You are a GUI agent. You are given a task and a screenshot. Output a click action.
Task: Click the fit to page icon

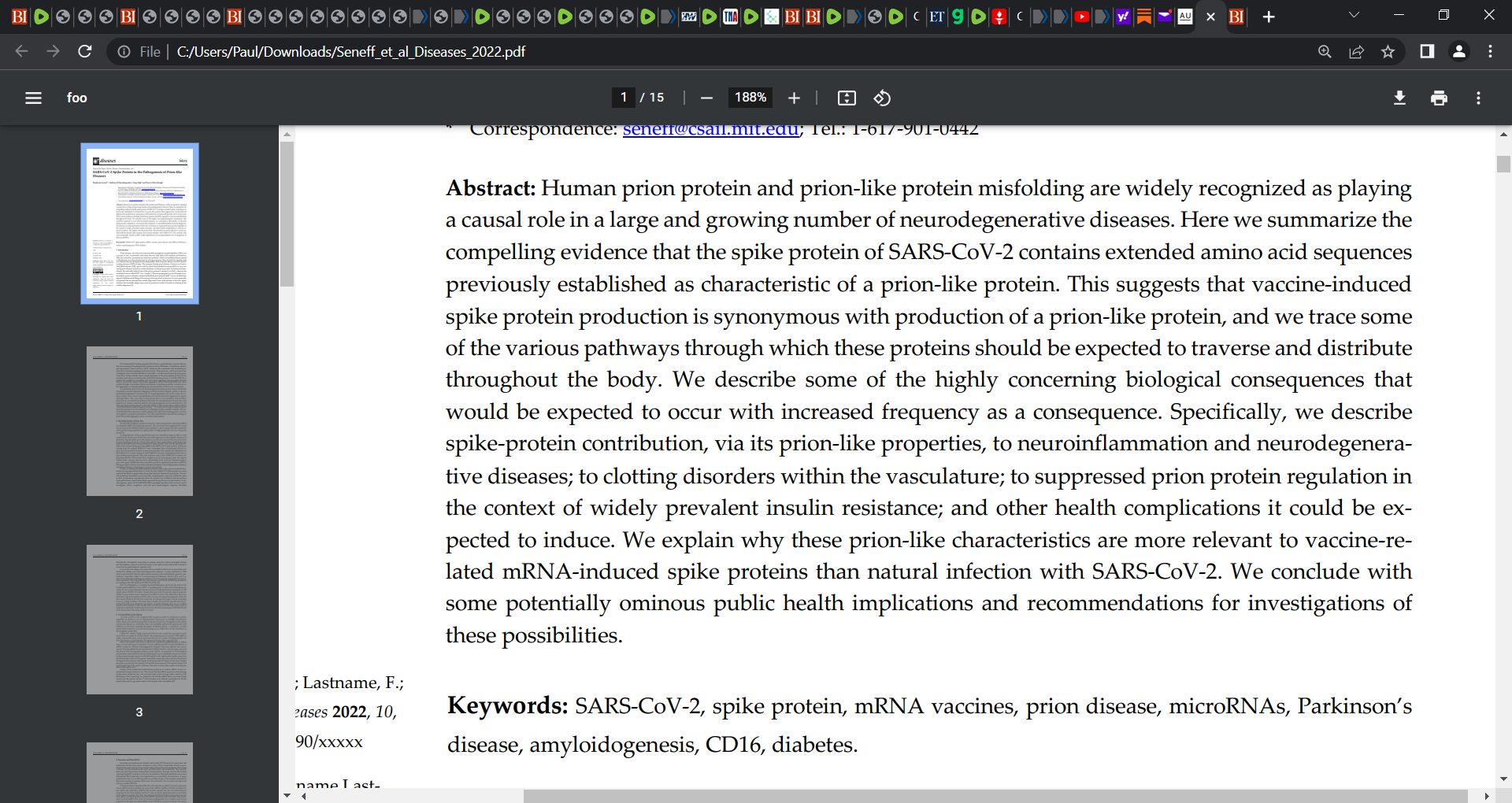point(847,98)
